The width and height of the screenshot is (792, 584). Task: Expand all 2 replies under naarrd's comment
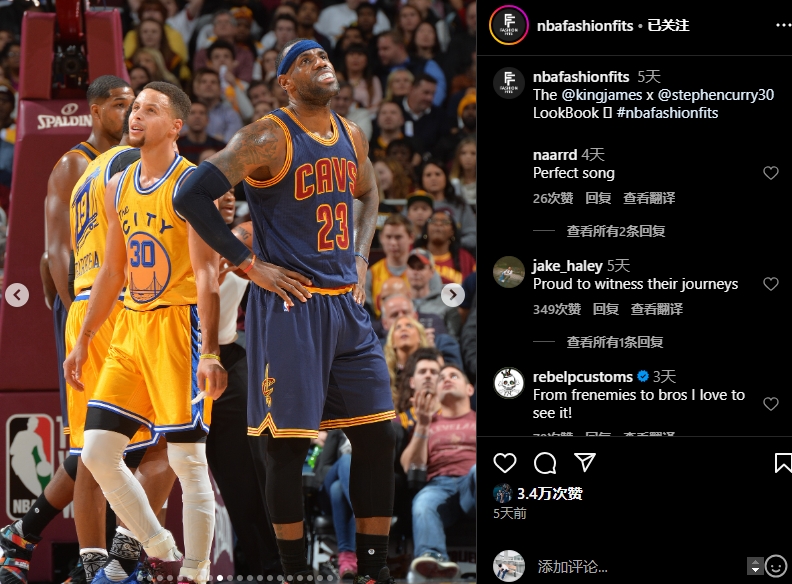[615, 231]
